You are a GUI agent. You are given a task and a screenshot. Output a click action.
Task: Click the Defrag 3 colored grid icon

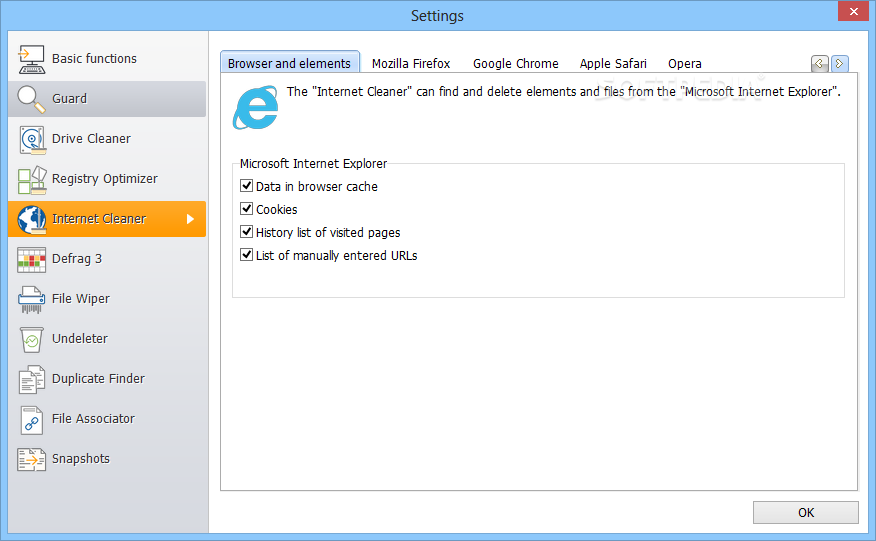tap(31, 259)
